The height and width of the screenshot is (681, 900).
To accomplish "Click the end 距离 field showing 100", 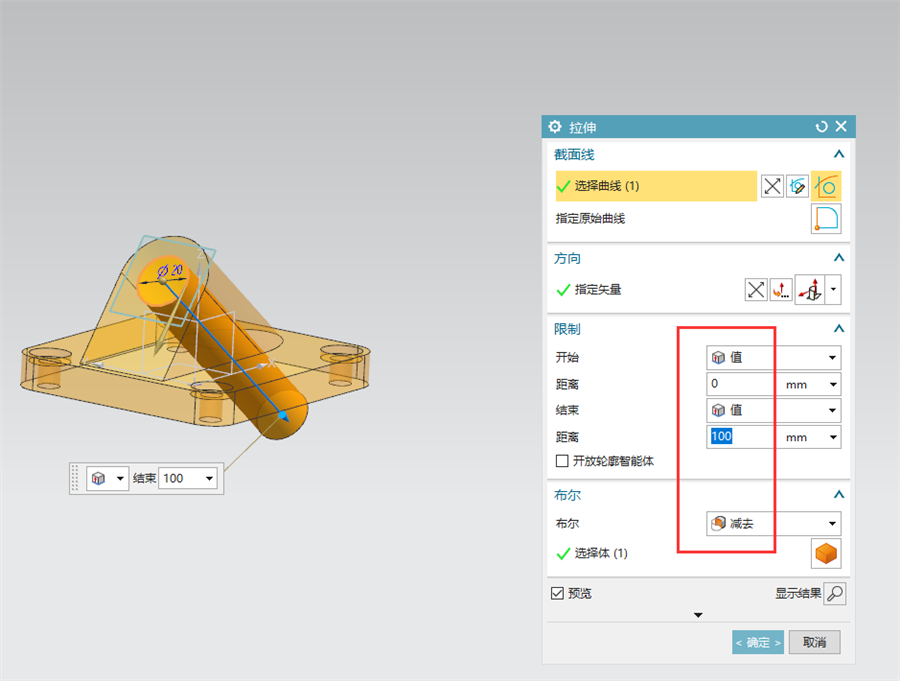I will [x=742, y=437].
